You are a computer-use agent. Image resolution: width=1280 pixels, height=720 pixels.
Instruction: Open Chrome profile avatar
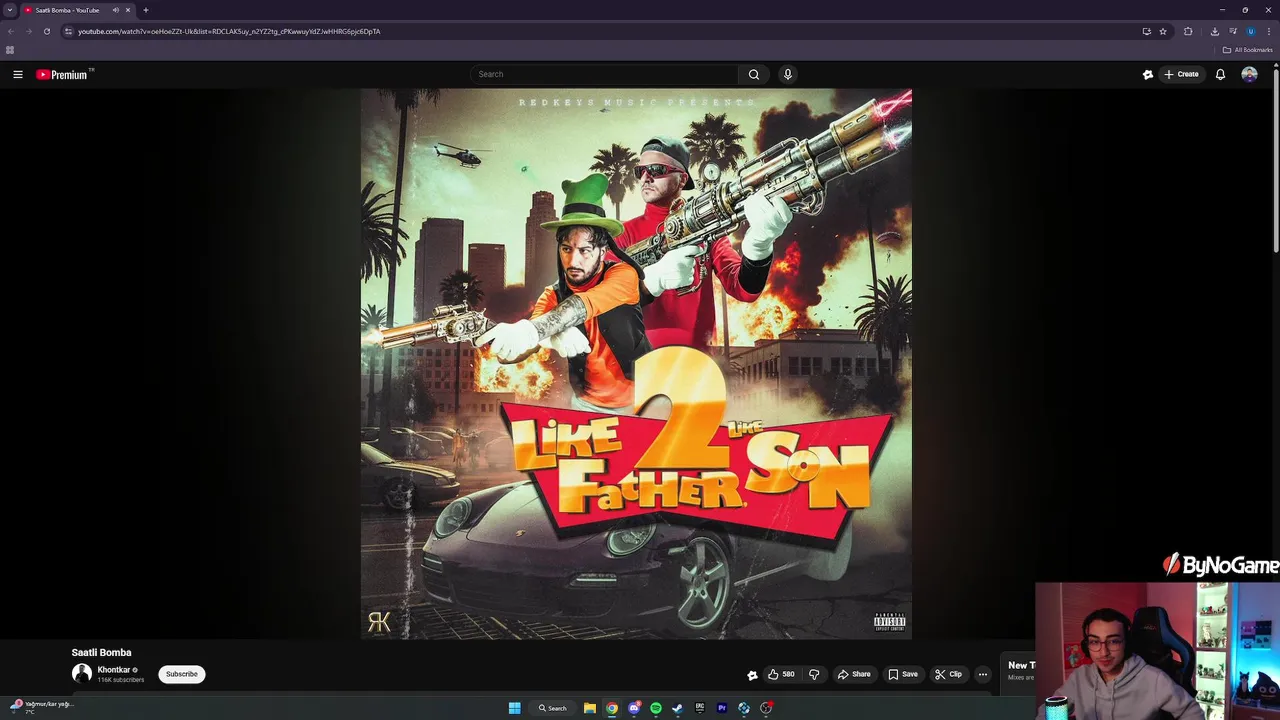tap(1250, 31)
